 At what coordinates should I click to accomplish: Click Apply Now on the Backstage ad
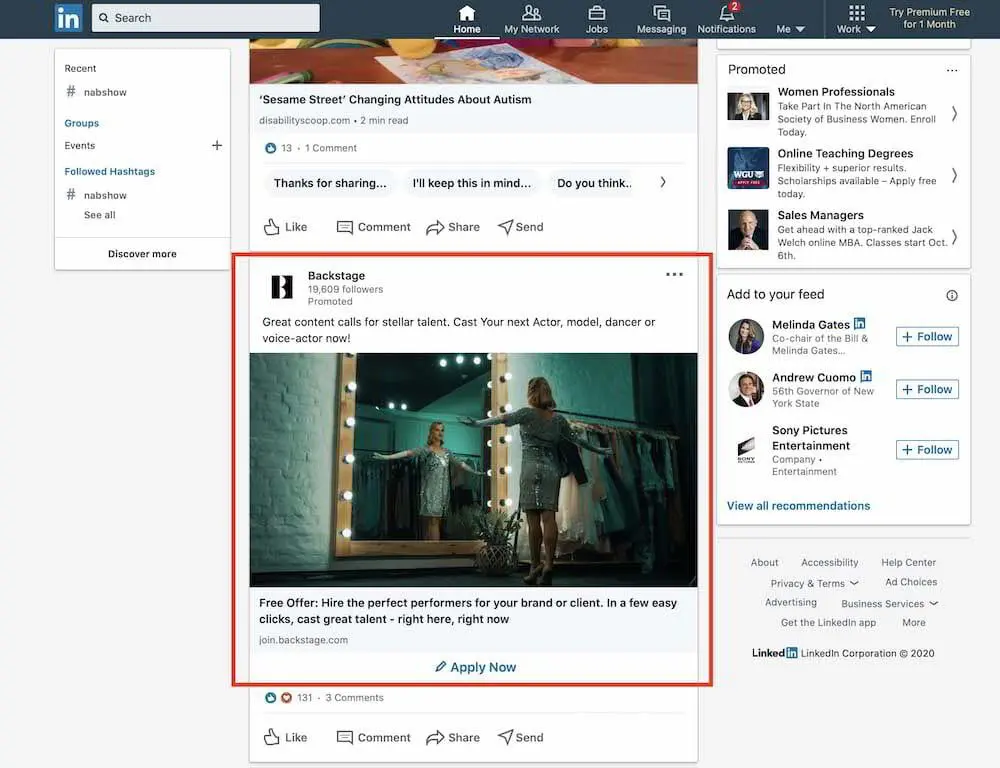[x=474, y=667]
